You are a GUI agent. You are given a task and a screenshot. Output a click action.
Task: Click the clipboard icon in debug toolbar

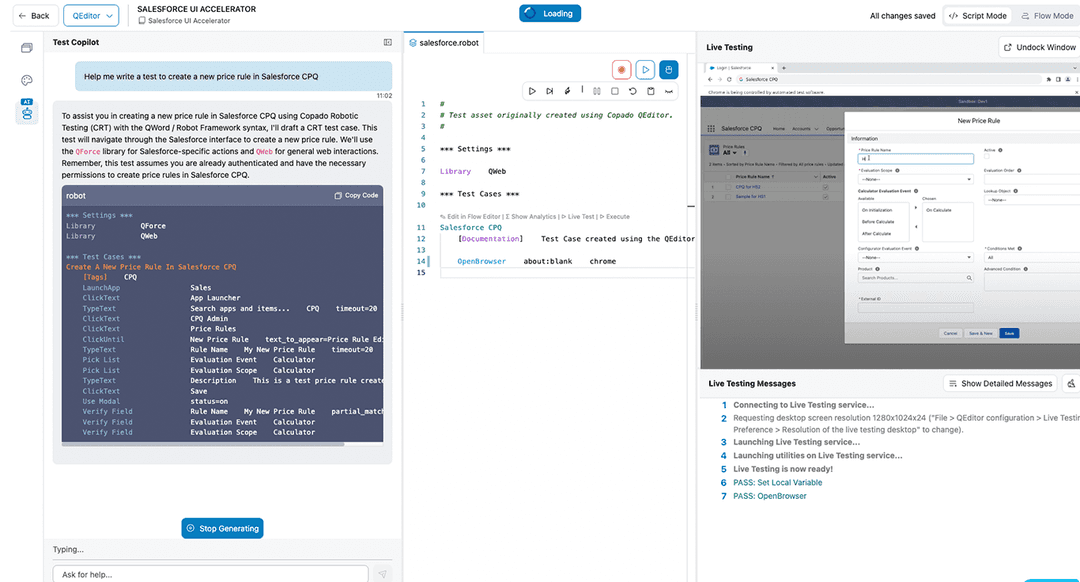651,91
